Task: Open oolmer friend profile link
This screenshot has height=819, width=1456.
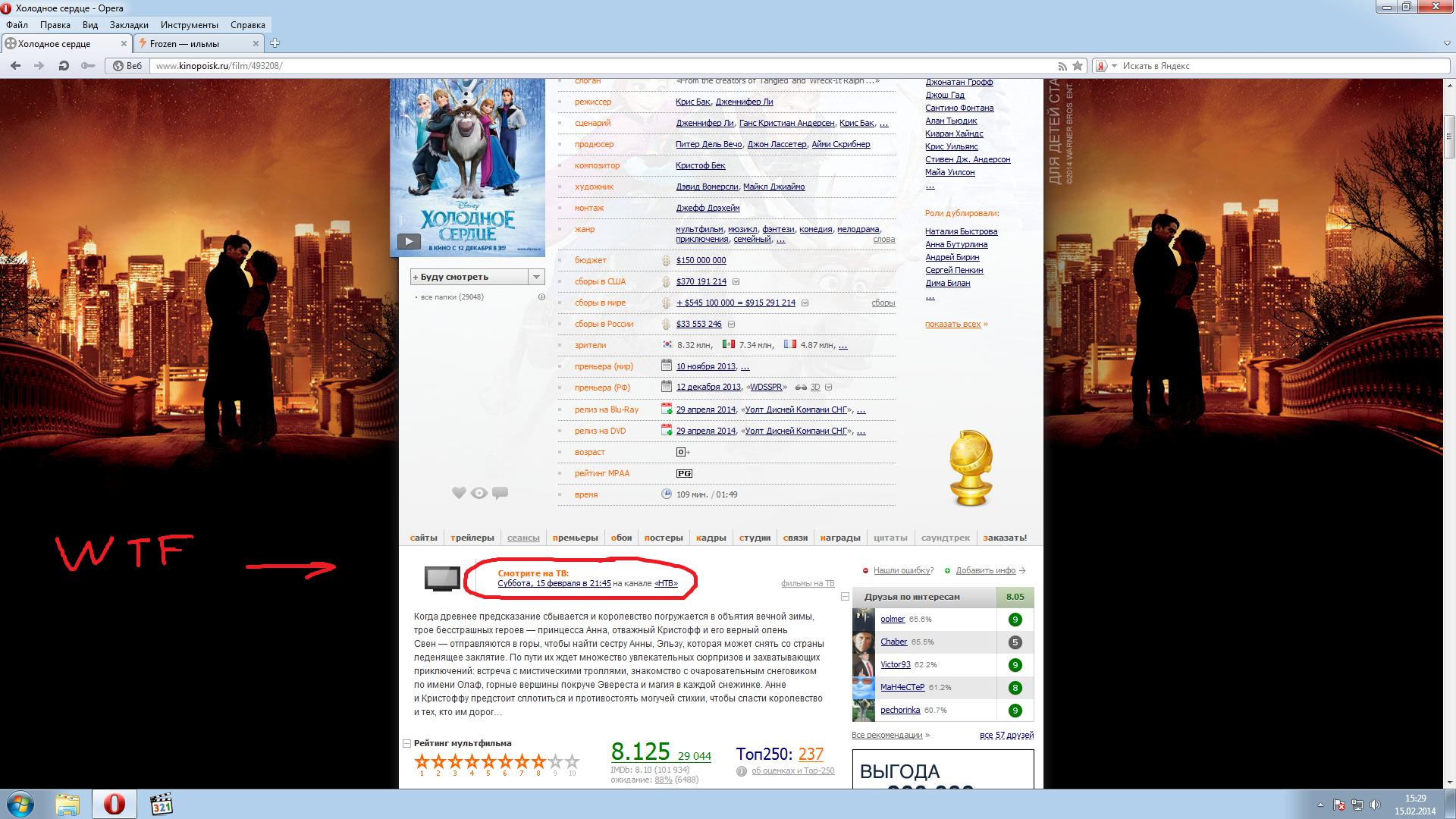Action: tap(893, 620)
